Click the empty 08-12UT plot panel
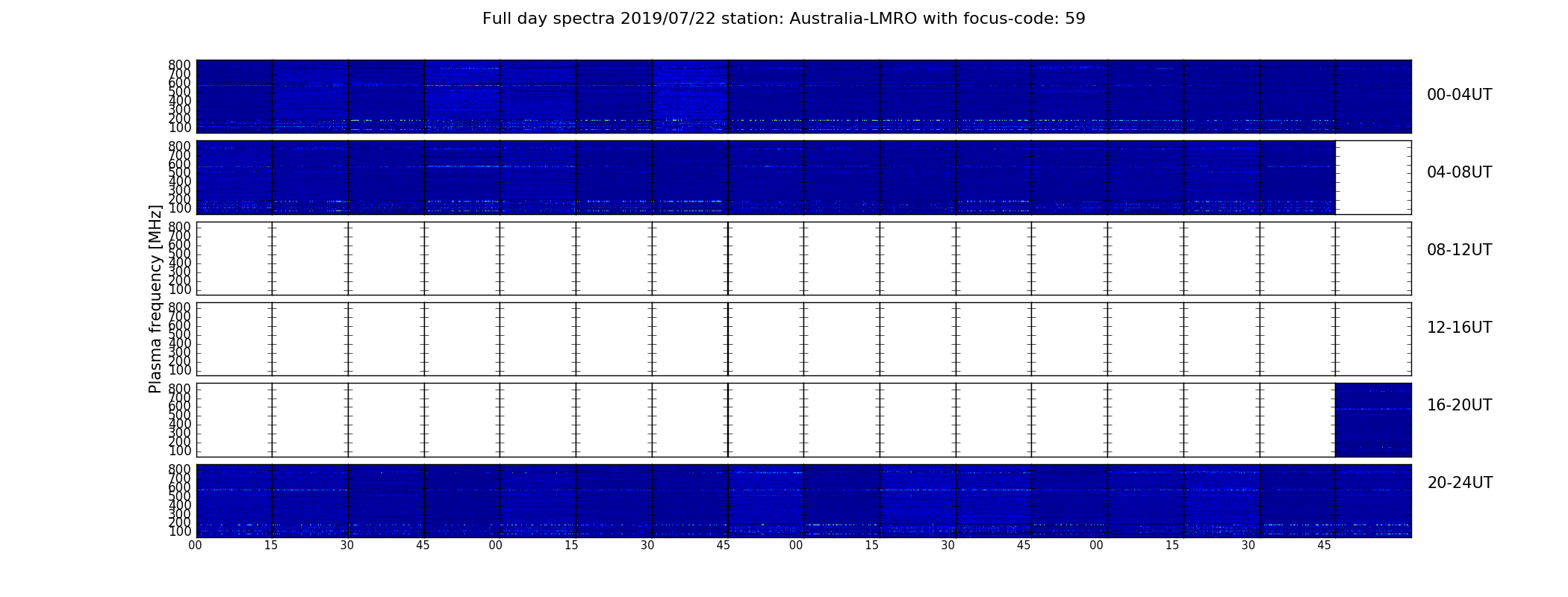The image size is (1568, 597). pos(803,258)
